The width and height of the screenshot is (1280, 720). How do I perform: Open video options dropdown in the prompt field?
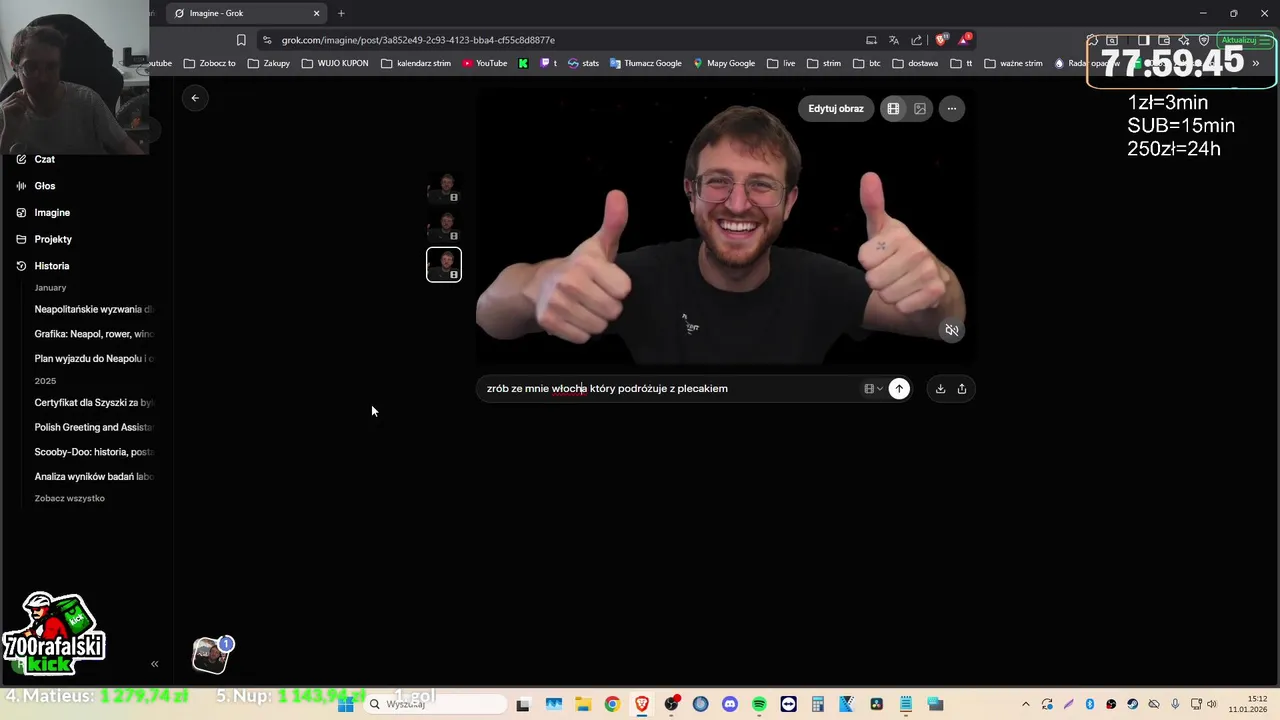[x=873, y=389]
